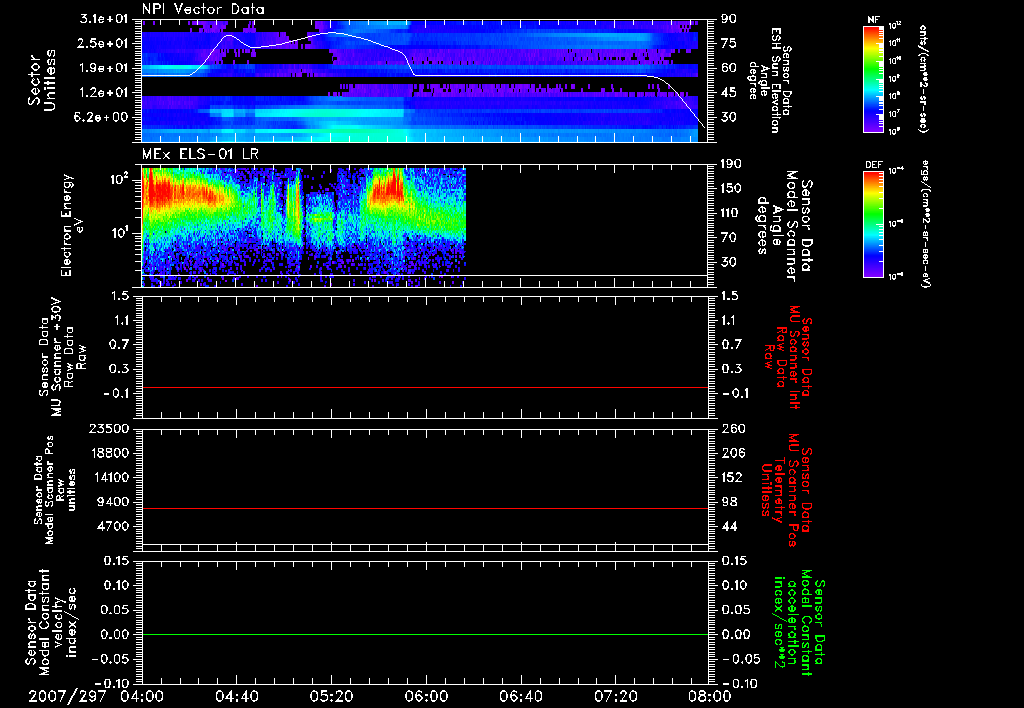
Task: Click the green 'Model Constant acceleration' label
Action: tap(799, 624)
